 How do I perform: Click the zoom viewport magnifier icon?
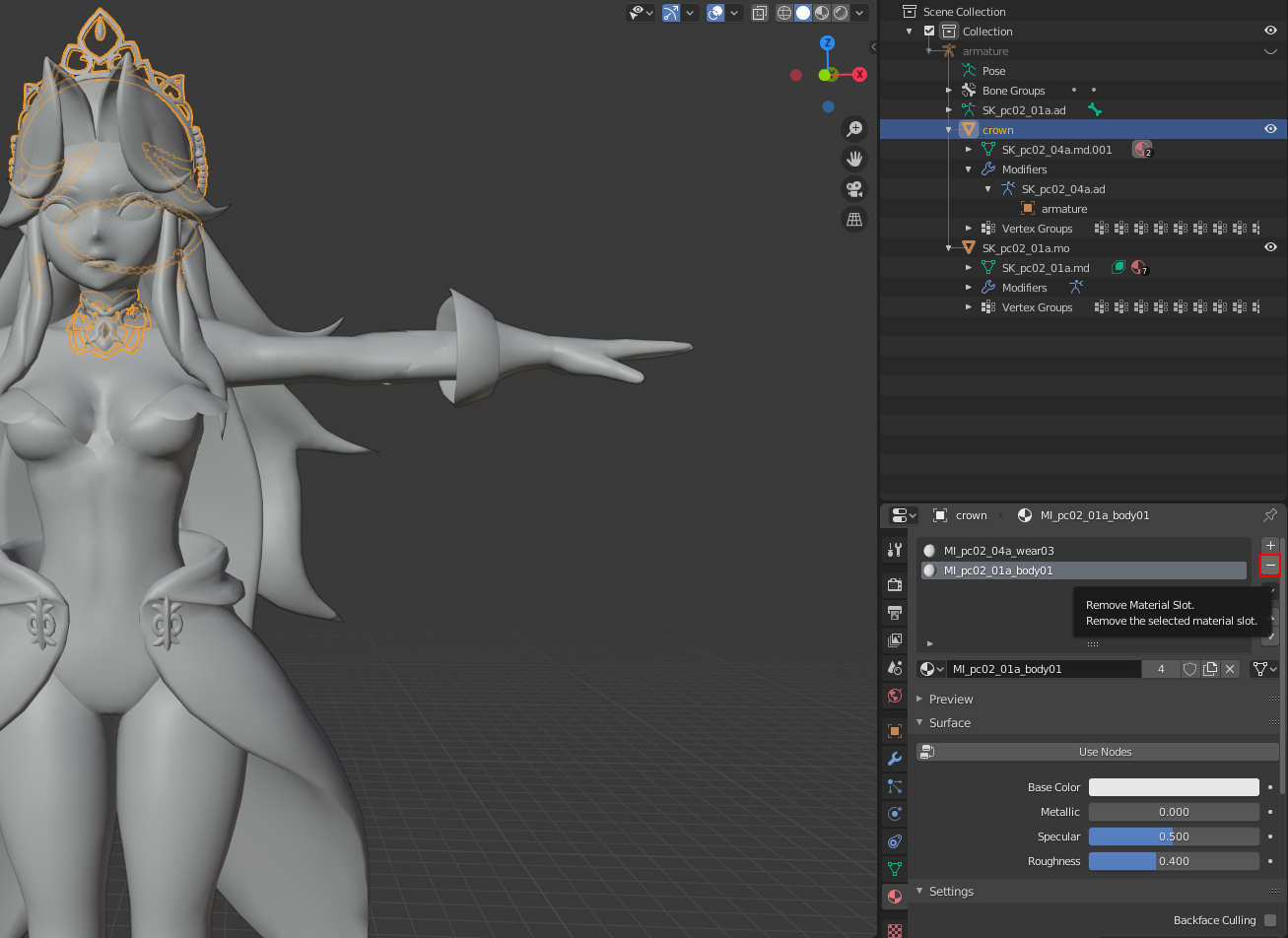tap(853, 129)
